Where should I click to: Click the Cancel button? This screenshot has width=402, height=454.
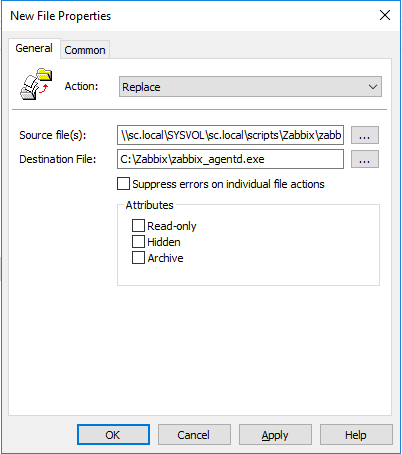[194, 435]
